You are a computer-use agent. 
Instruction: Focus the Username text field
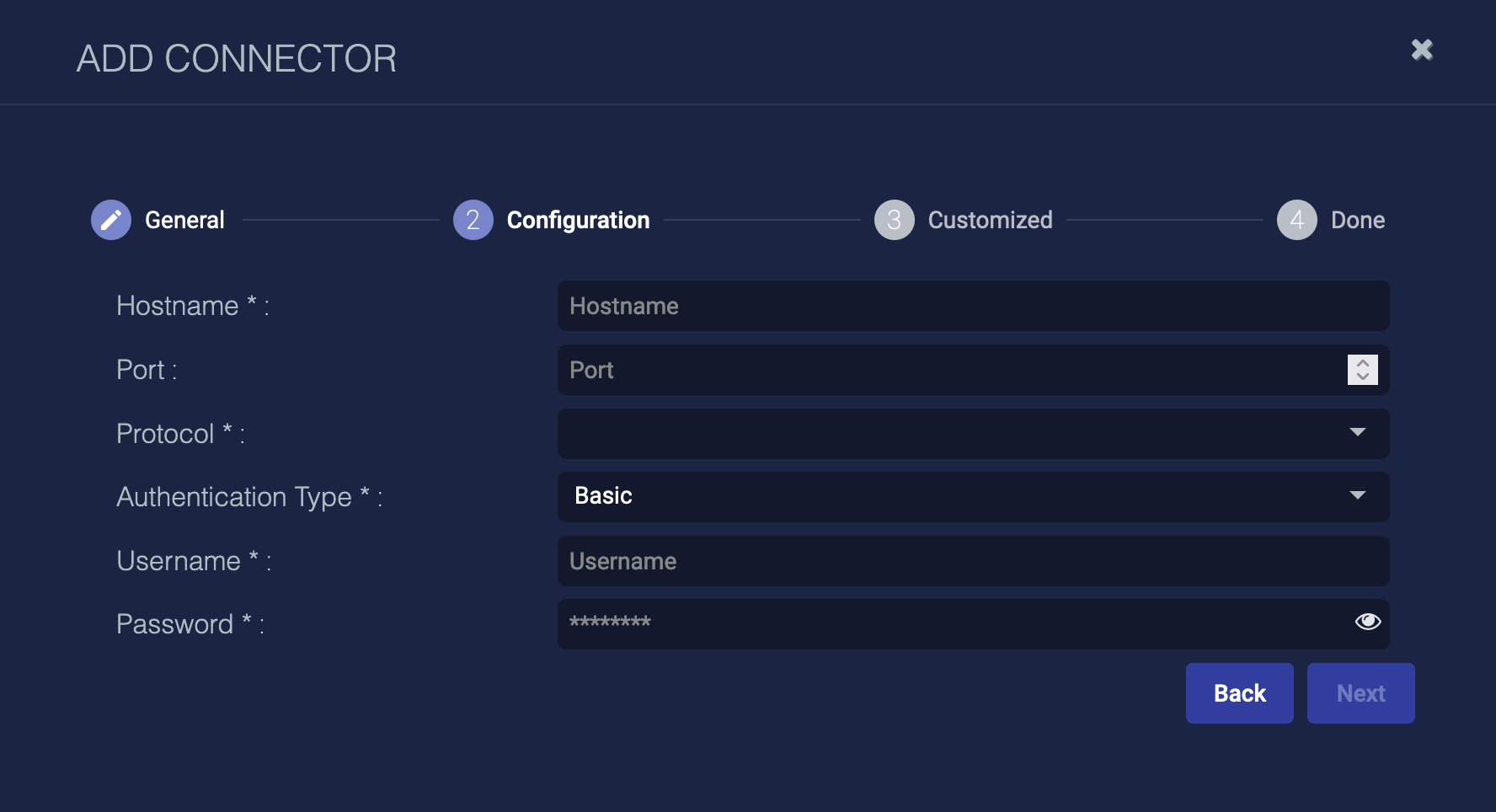point(973,561)
